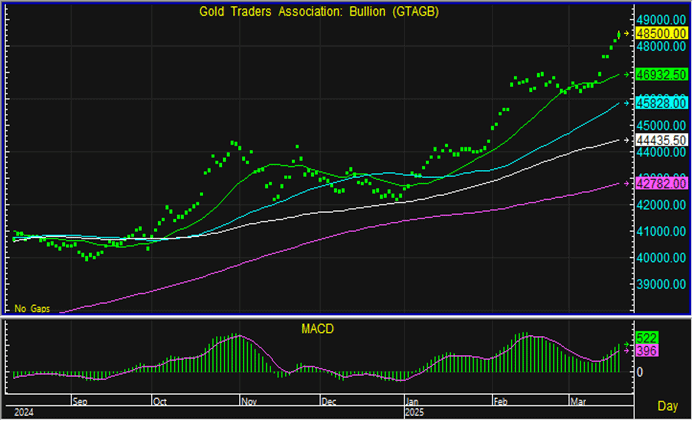Select the Jan marker on time axis
Image resolution: width=693 pixels, height=421 pixels.
412,400
